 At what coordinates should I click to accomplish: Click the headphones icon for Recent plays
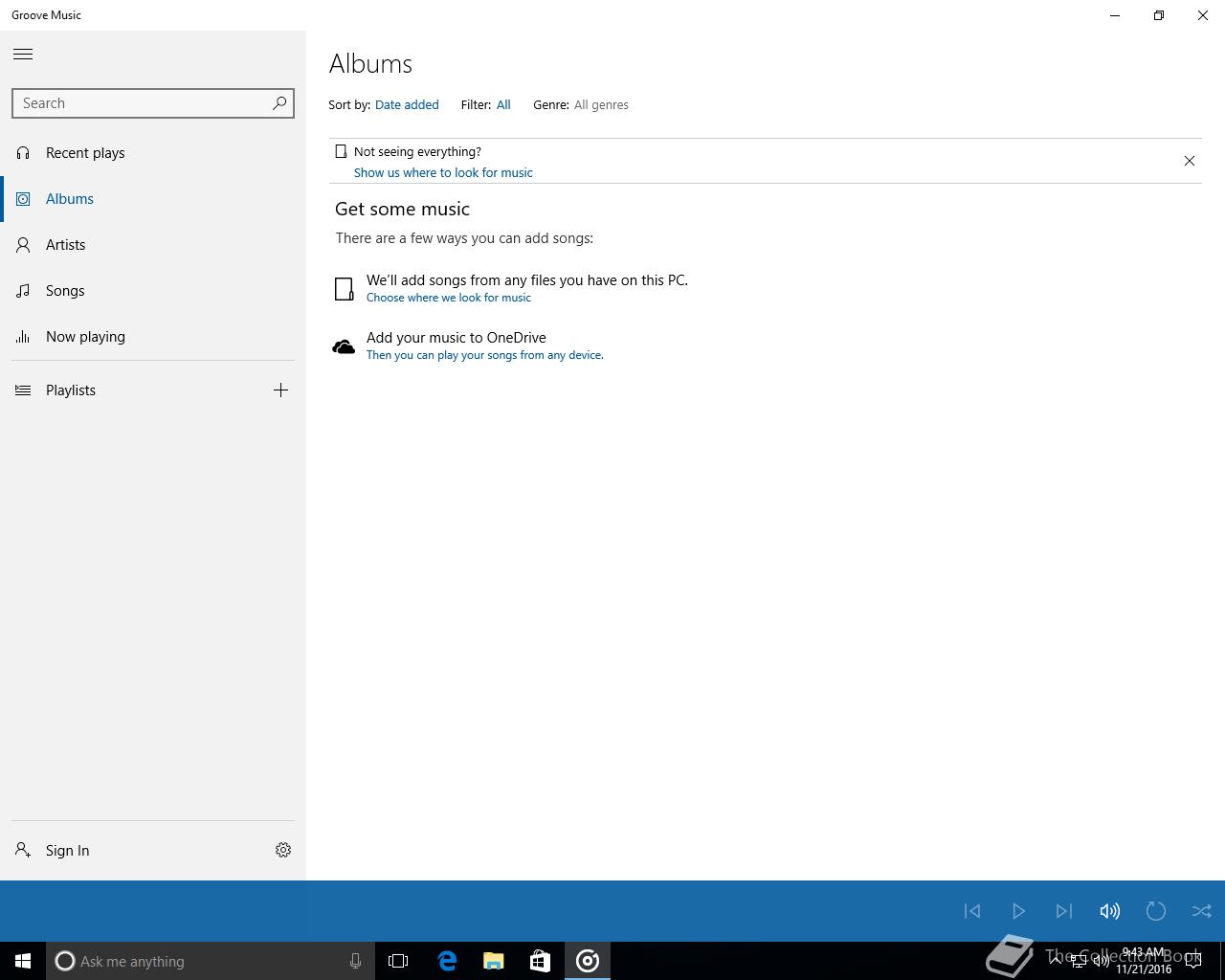23,153
